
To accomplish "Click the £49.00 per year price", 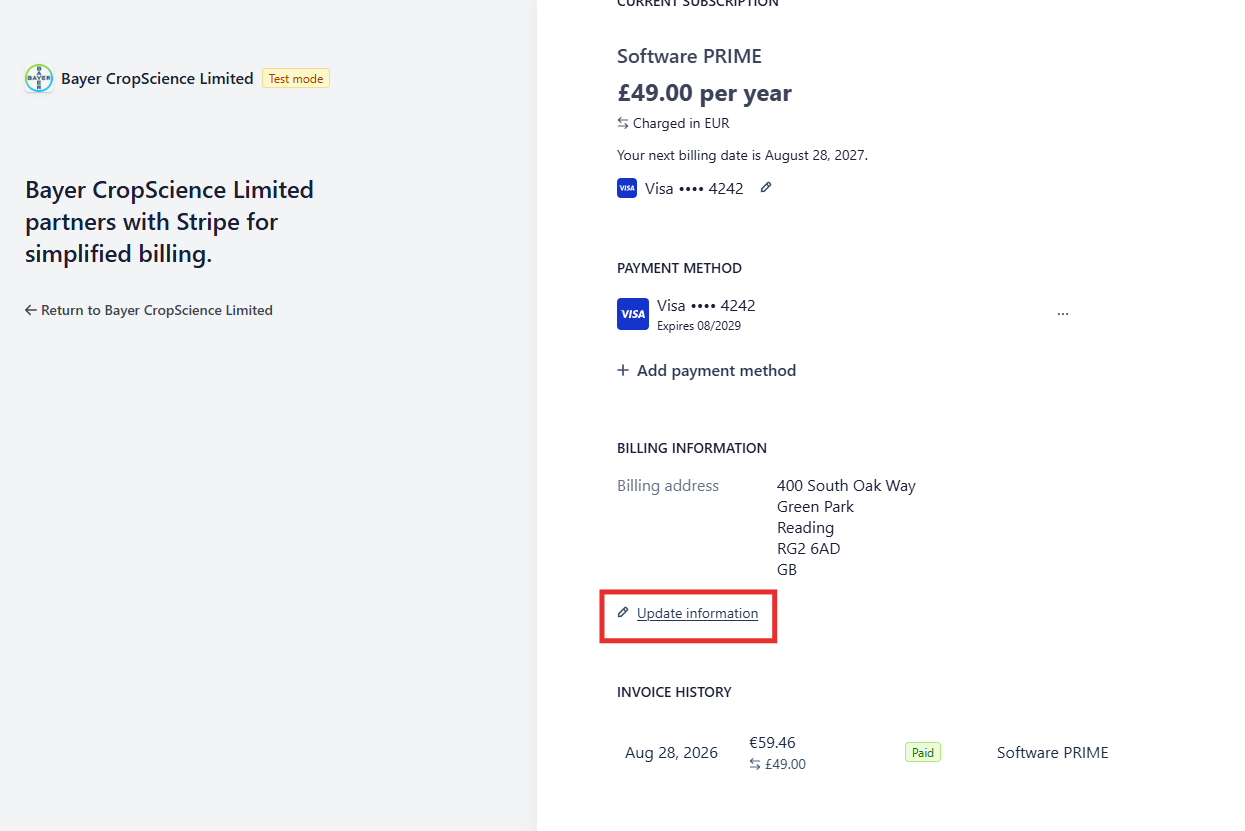I will point(704,93).
